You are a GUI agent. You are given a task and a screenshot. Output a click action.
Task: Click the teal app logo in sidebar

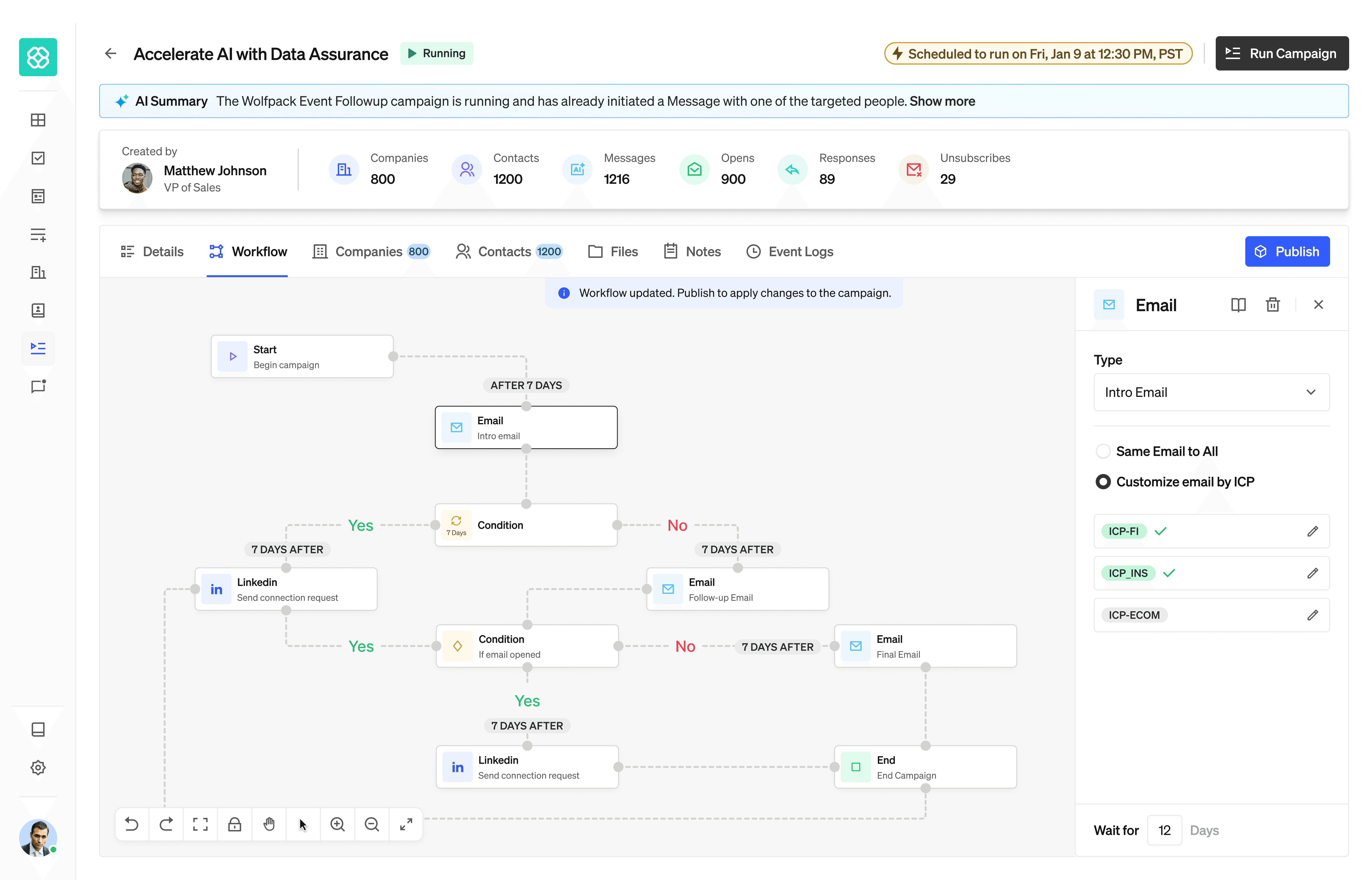tap(38, 57)
